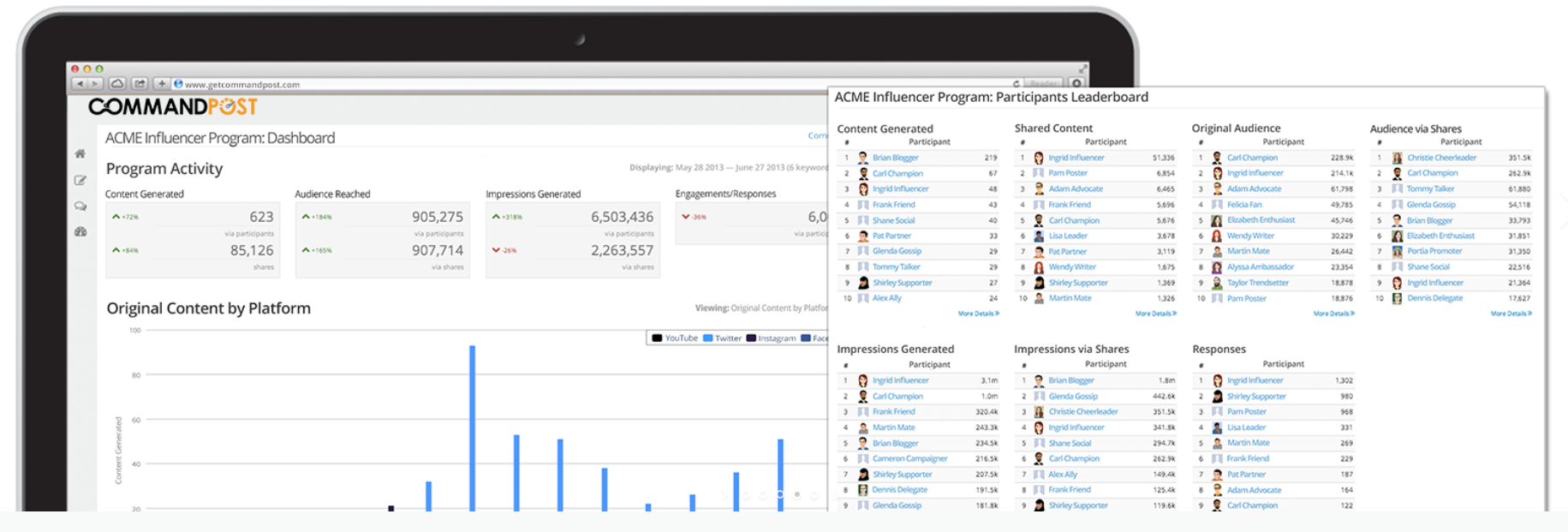The width and height of the screenshot is (1568, 532).
Task: Open Alex Ally link in Content Generated
Action: pos(887,298)
